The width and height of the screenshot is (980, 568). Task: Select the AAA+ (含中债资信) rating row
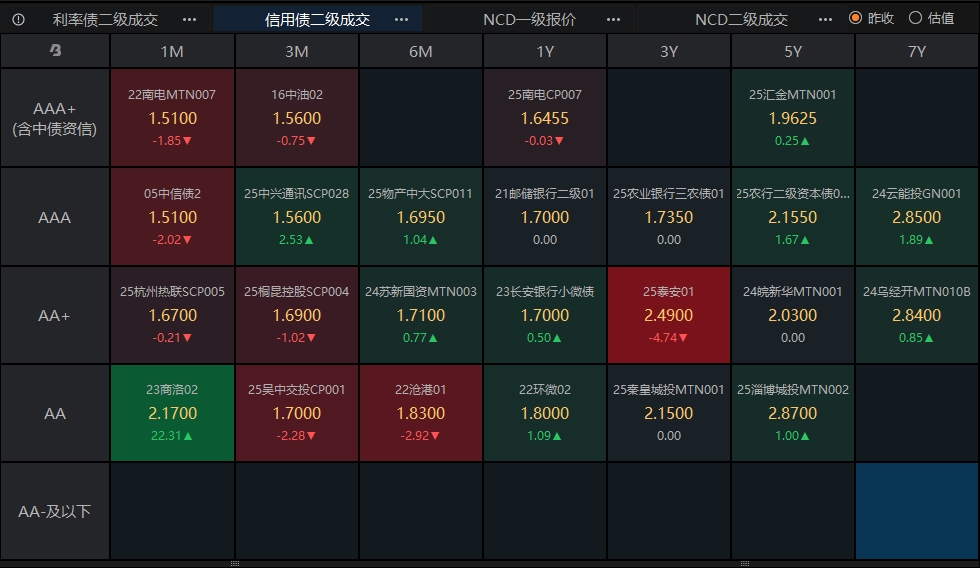(x=55, y=118)
